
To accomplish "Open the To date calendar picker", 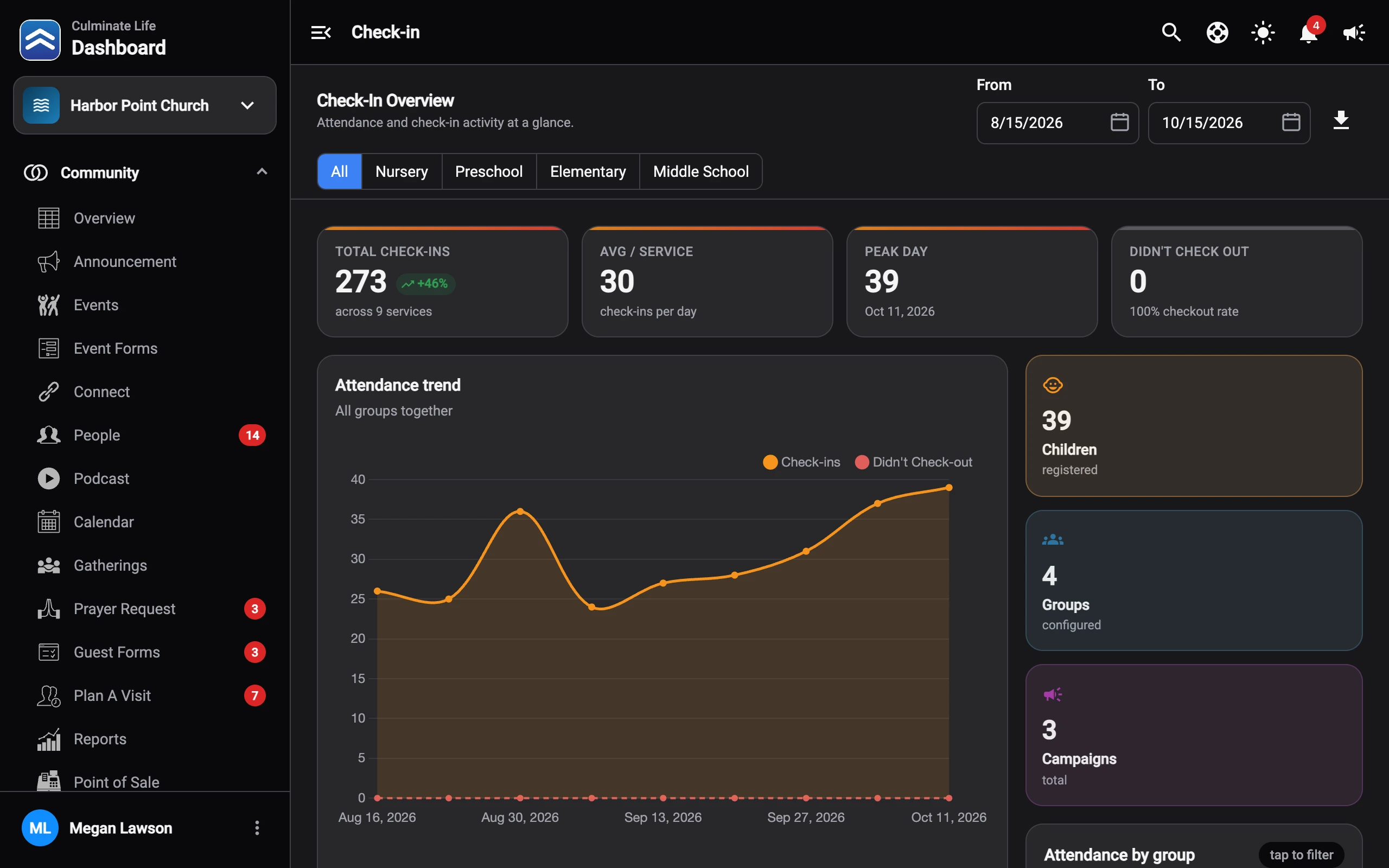I will [x=1291, y=122].
